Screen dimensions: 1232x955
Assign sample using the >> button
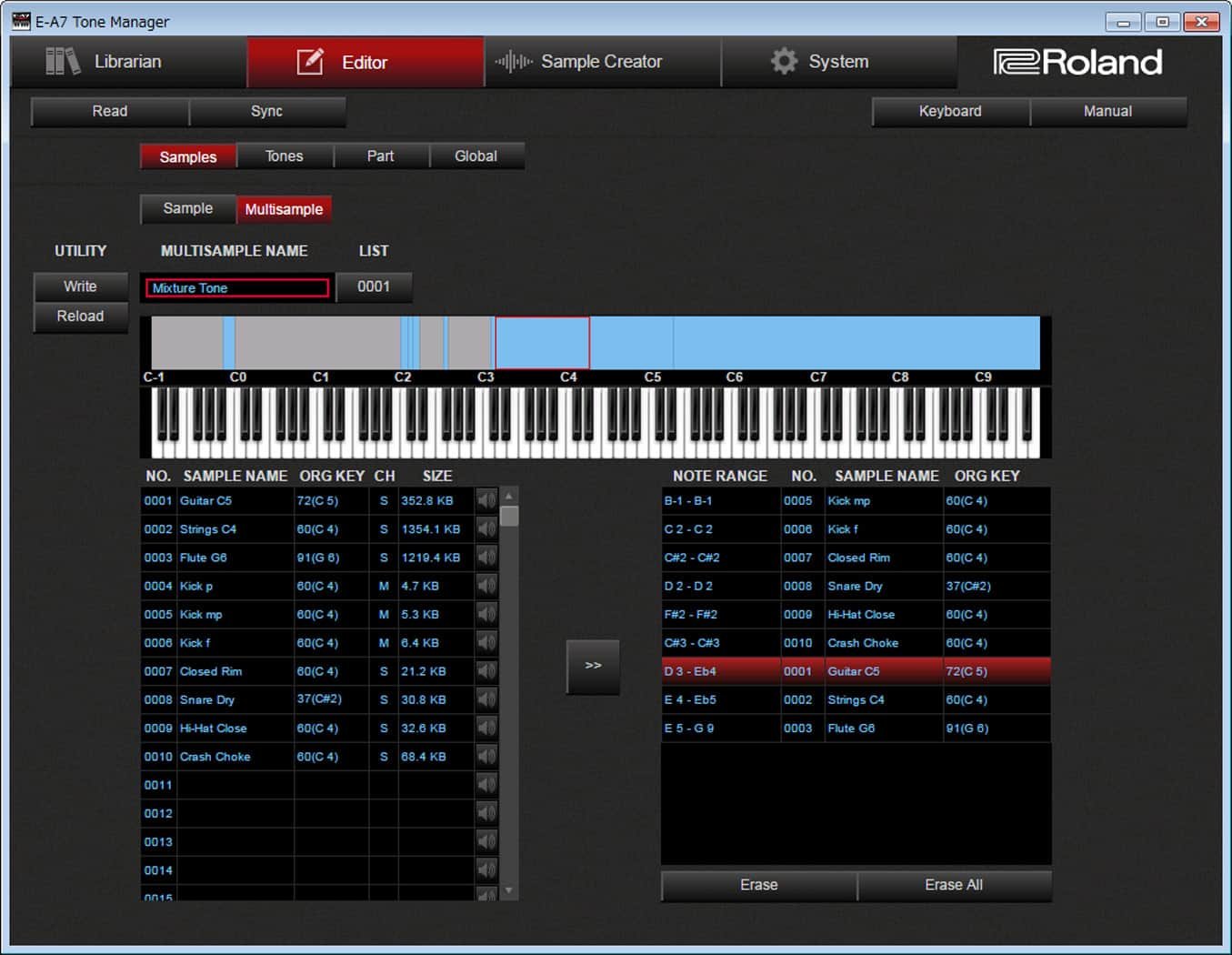pos(593,665)
